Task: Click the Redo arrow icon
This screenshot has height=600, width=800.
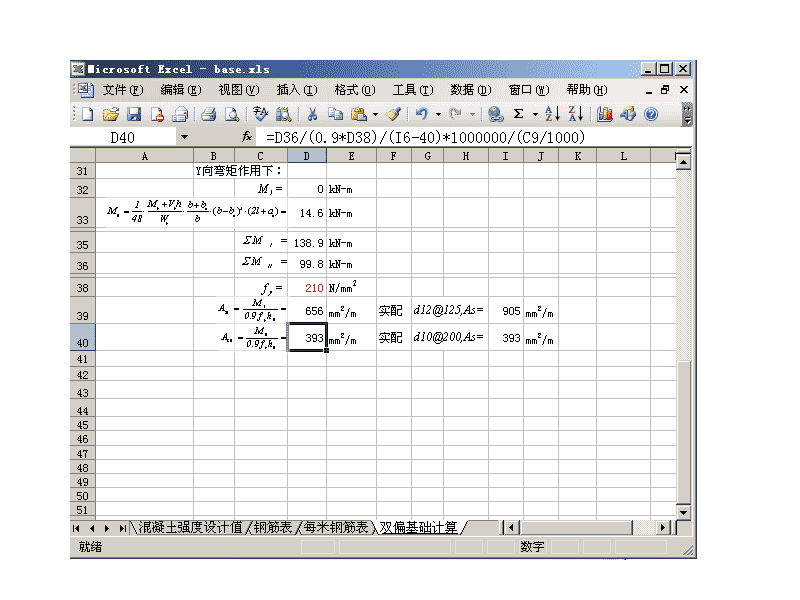Action: (x=455, y=114)
